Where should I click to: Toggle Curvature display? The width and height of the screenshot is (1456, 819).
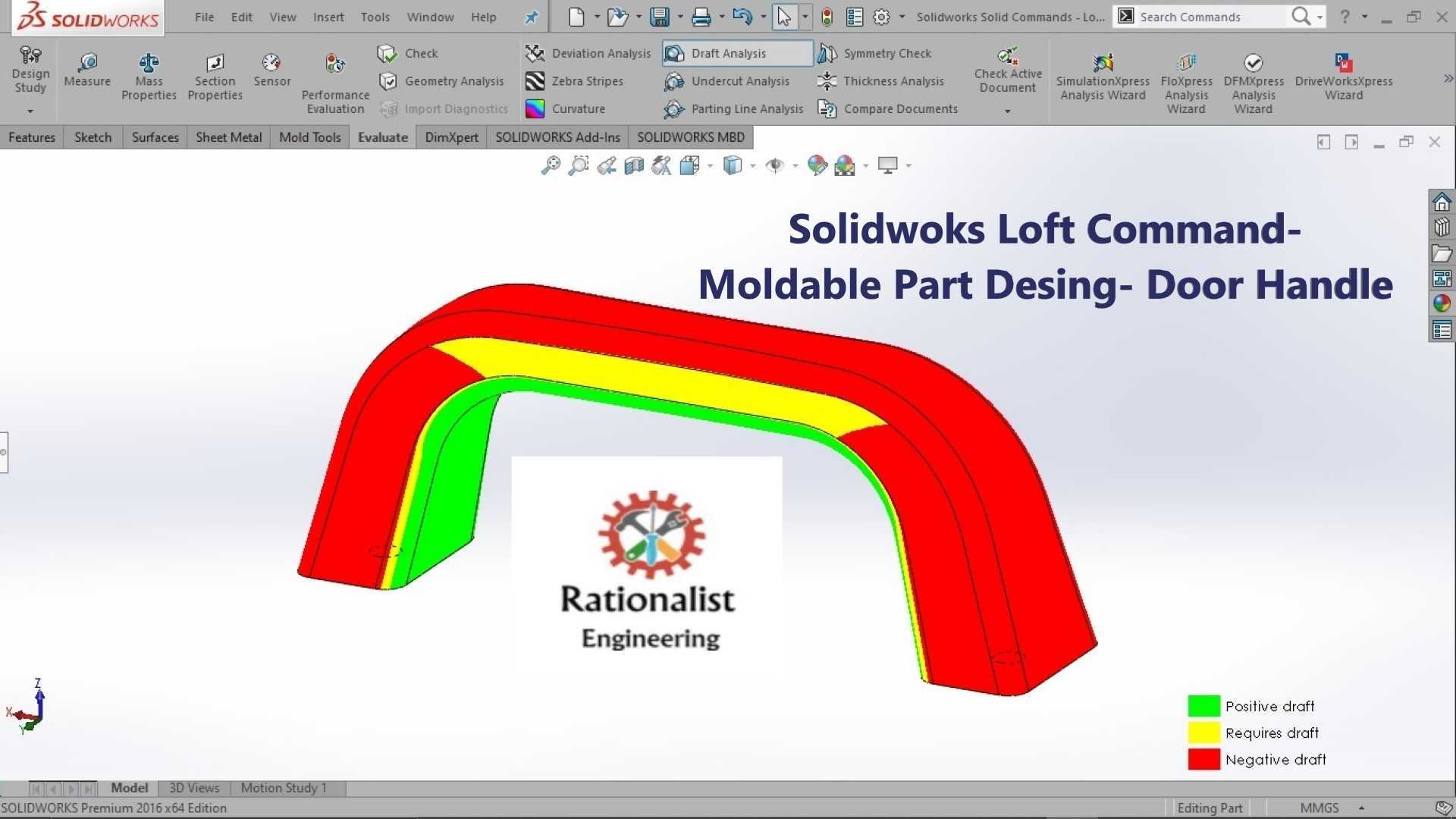[566, 109]
